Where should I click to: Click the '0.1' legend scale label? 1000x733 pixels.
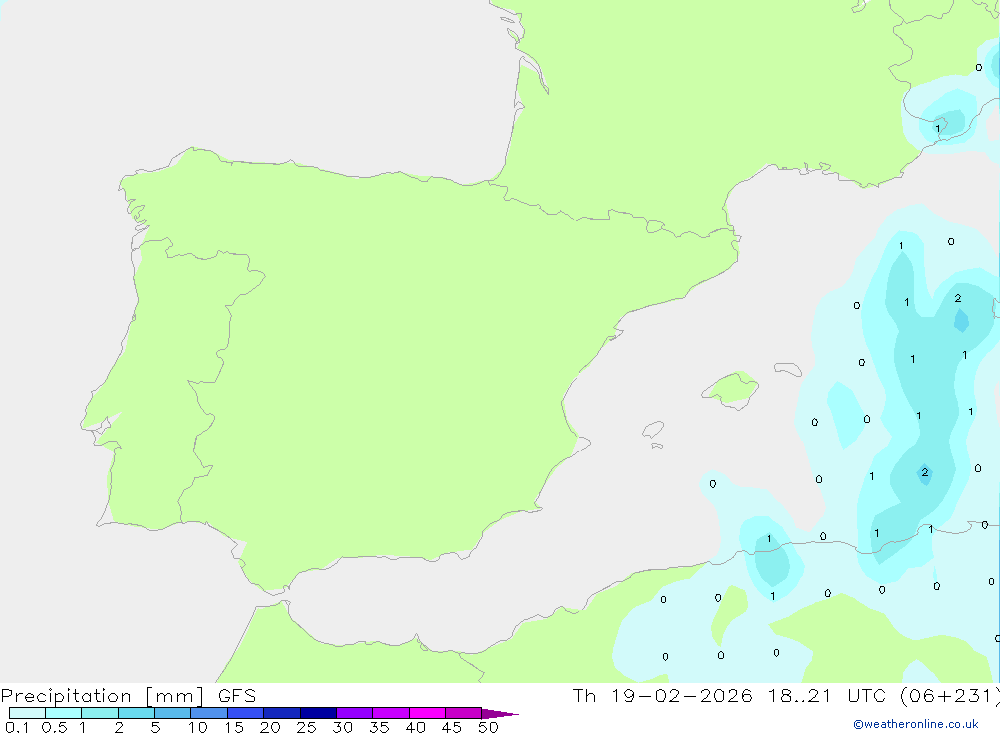tap(17, 727)
